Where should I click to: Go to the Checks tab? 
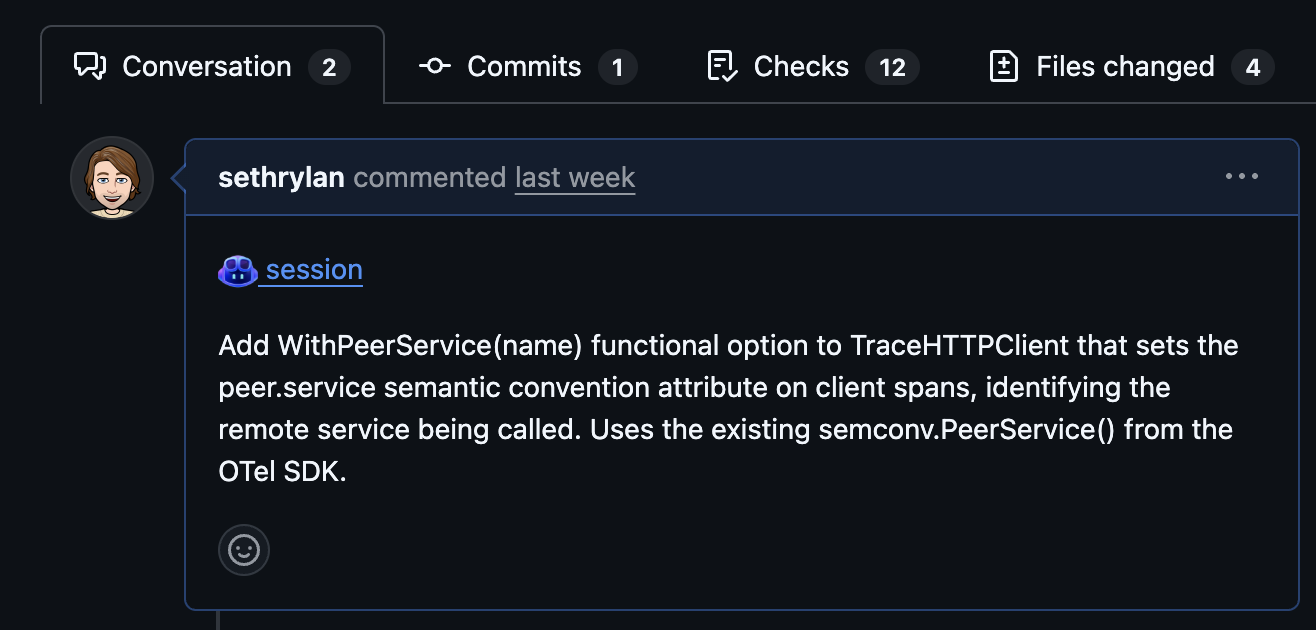(801, 67)
